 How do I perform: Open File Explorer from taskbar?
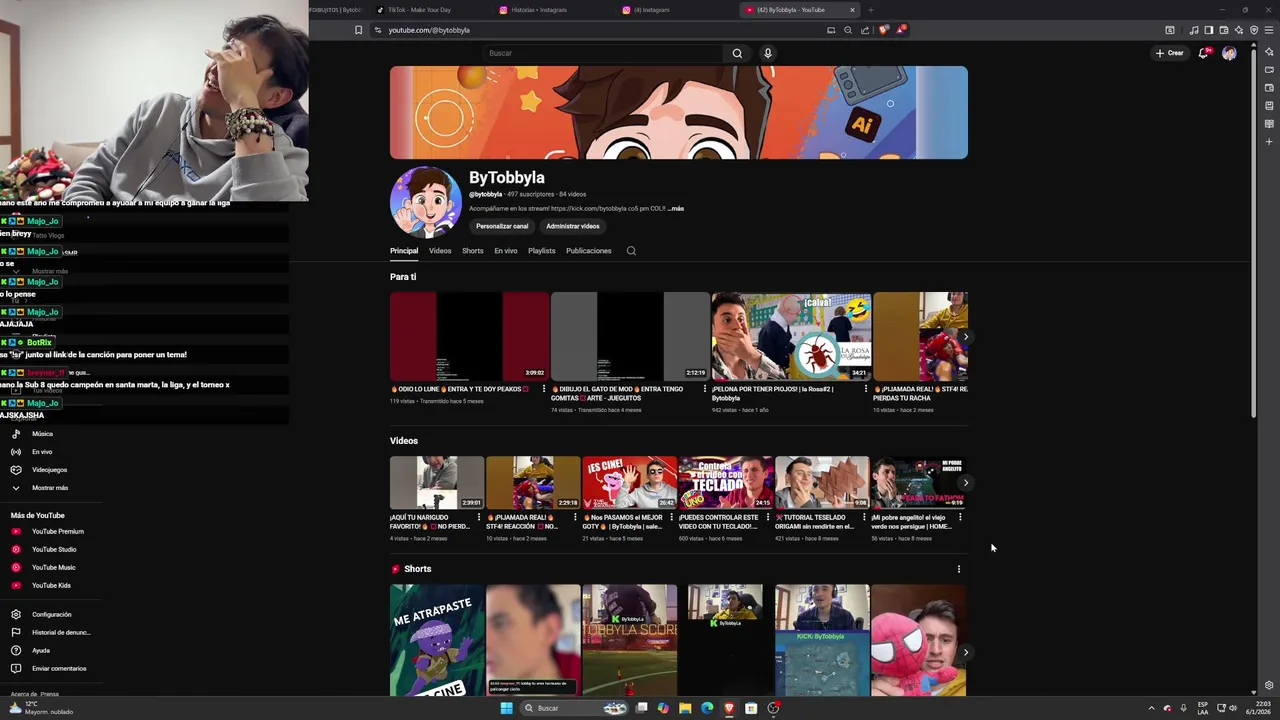(685, 708)
